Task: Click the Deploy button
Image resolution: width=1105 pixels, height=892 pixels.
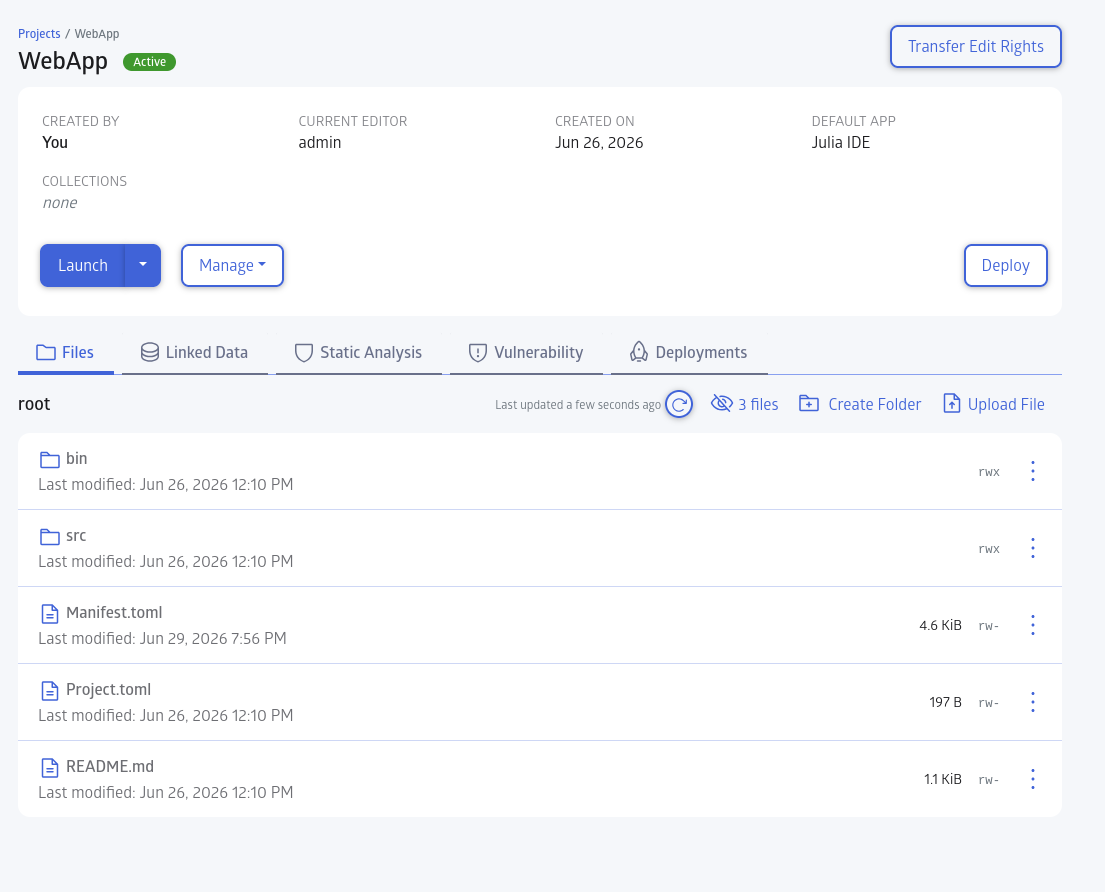Action: coord(1006,266)
